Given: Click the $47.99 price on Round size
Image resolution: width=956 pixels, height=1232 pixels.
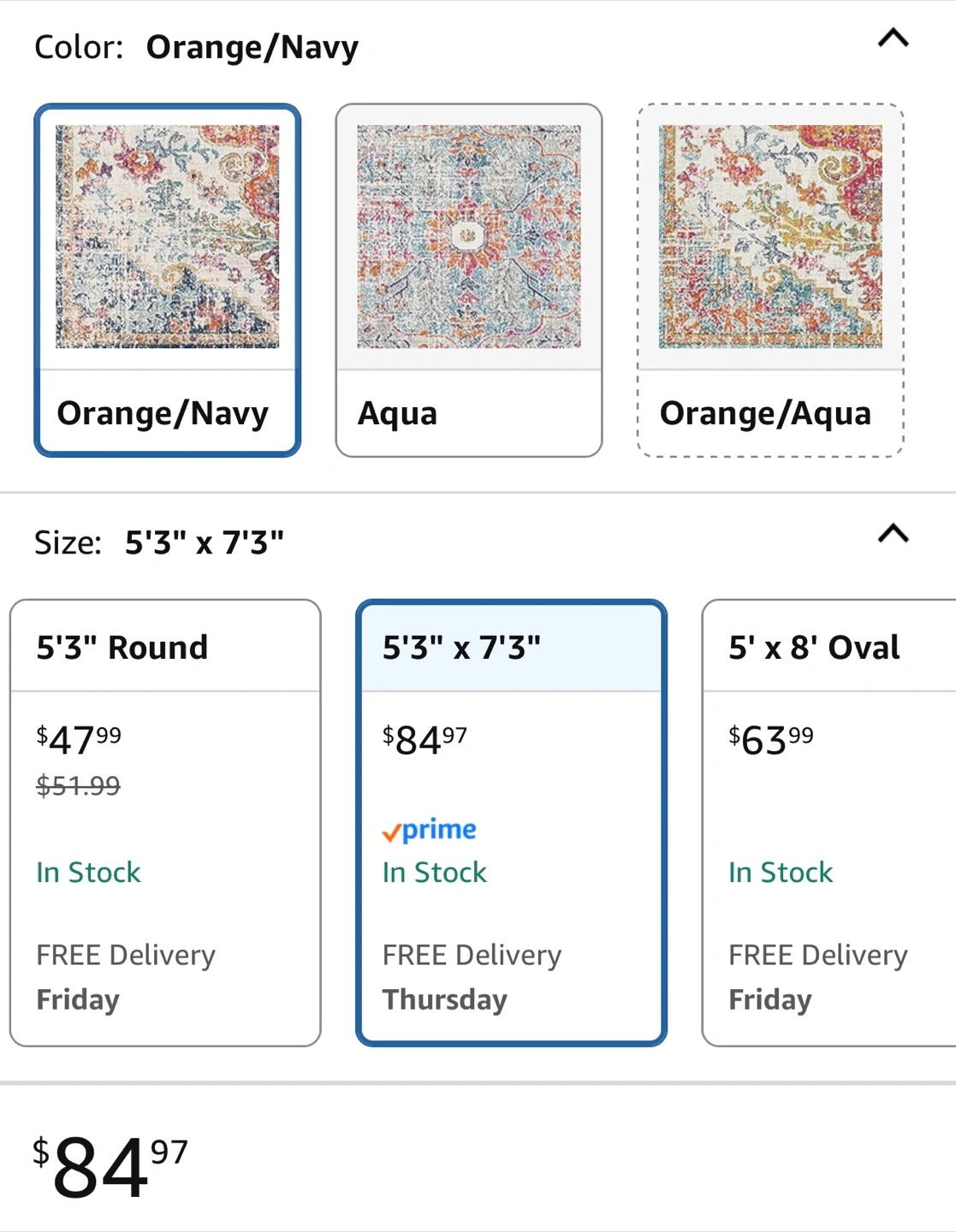Looking at the screenshot, I should [x=79, y=739].
